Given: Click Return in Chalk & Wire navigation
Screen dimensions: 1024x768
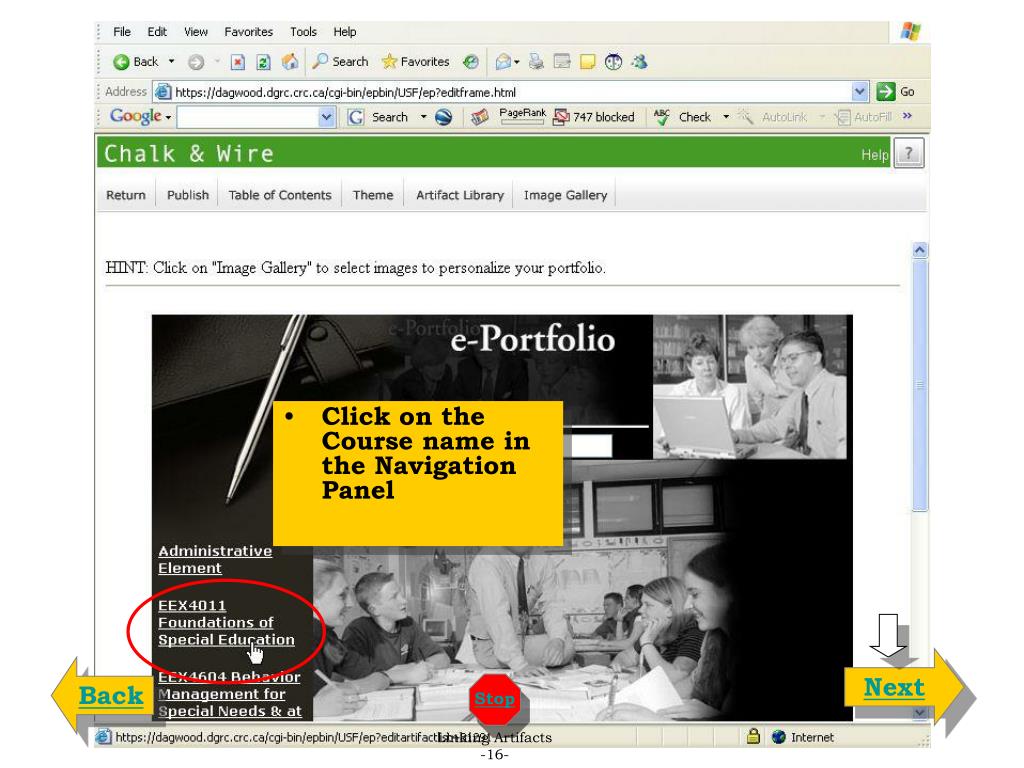Looking at the screenshot, I should (x=126, y=195).
